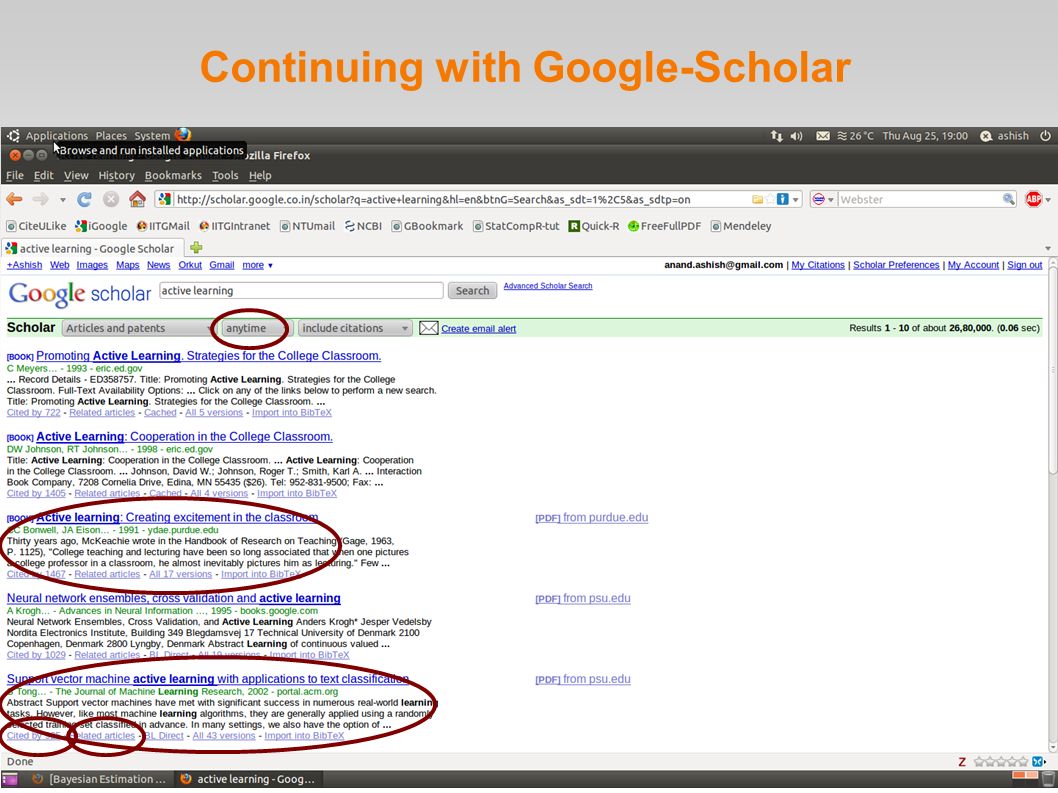Click the rating stars in the status bar
Viewport: 1058px width, 793px height.
coord(1001,762)
